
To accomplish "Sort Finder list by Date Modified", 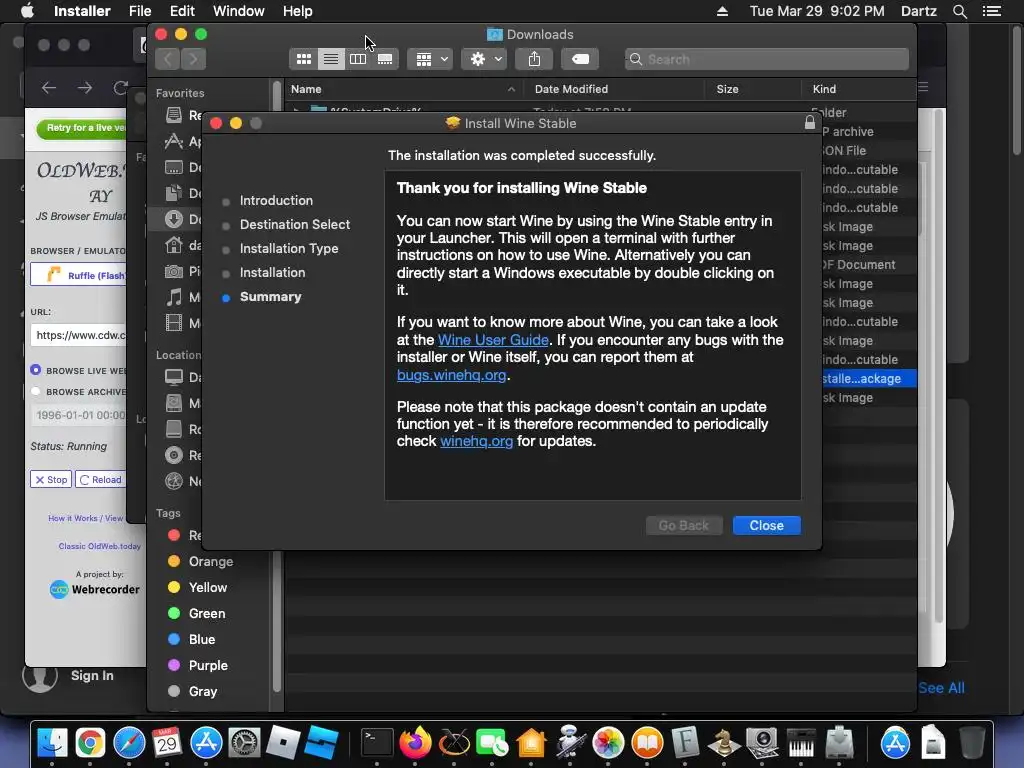I will pyautogui.click(x=614, y=89).
